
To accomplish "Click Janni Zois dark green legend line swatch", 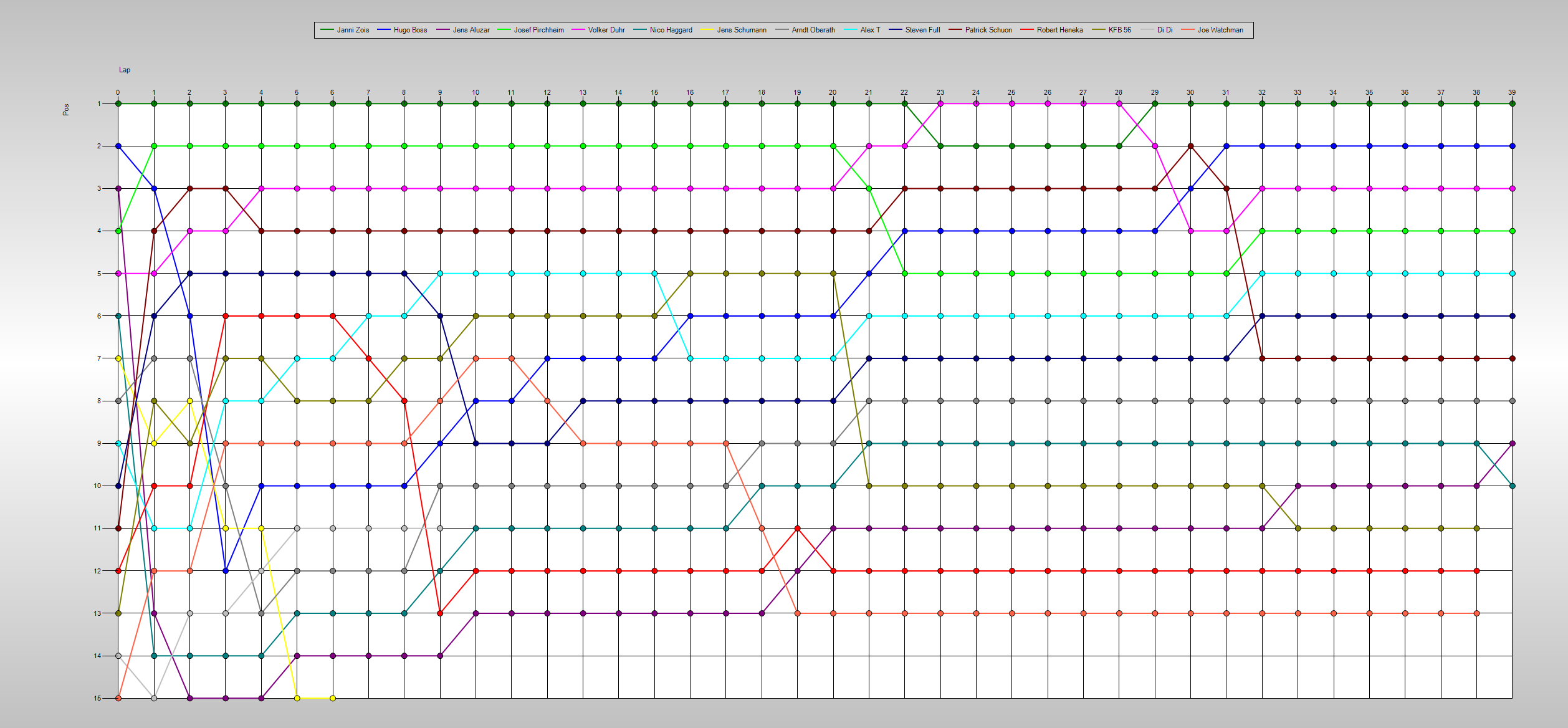I will pos(327,30).
